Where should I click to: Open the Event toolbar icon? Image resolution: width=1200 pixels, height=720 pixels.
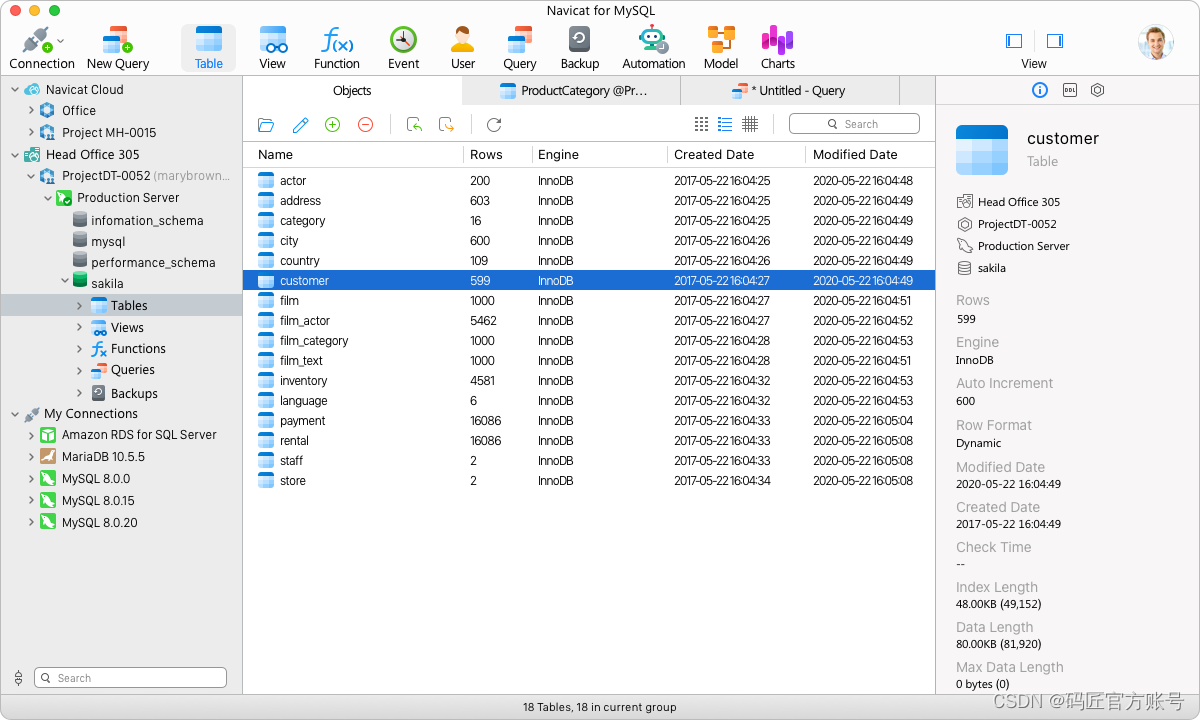coord(404,47)
